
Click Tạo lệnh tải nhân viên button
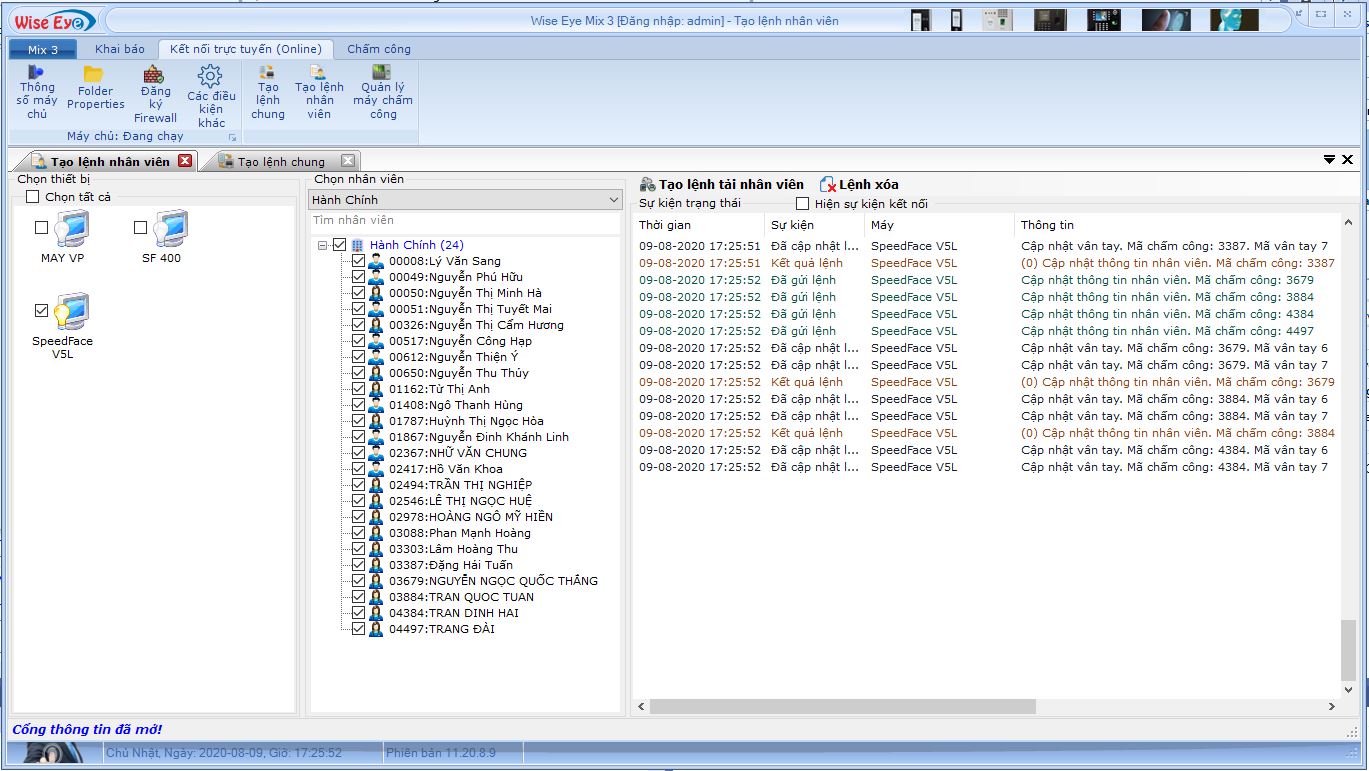[721, 184]
